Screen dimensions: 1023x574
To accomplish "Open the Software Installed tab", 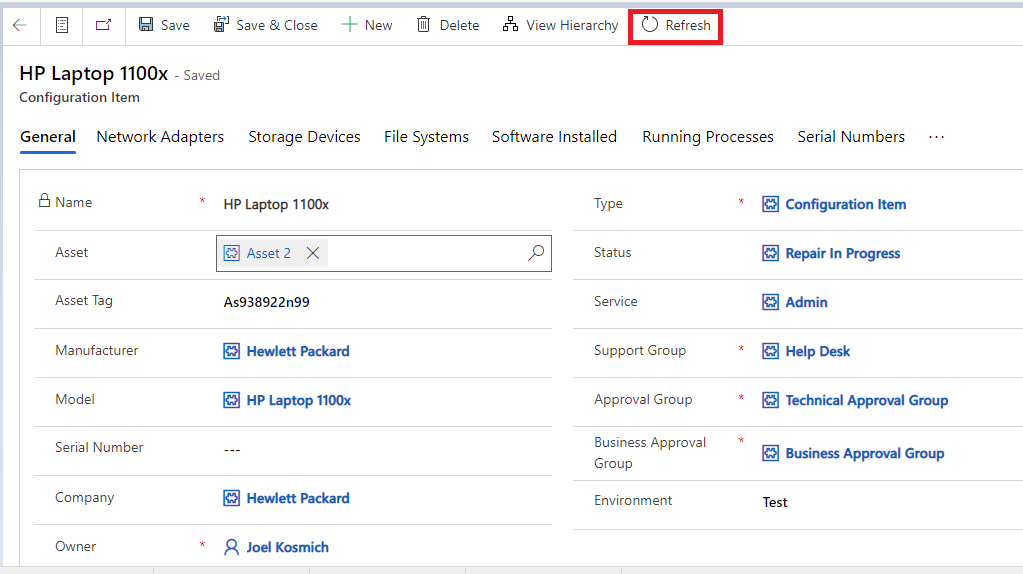I will (x=554, y=137).
